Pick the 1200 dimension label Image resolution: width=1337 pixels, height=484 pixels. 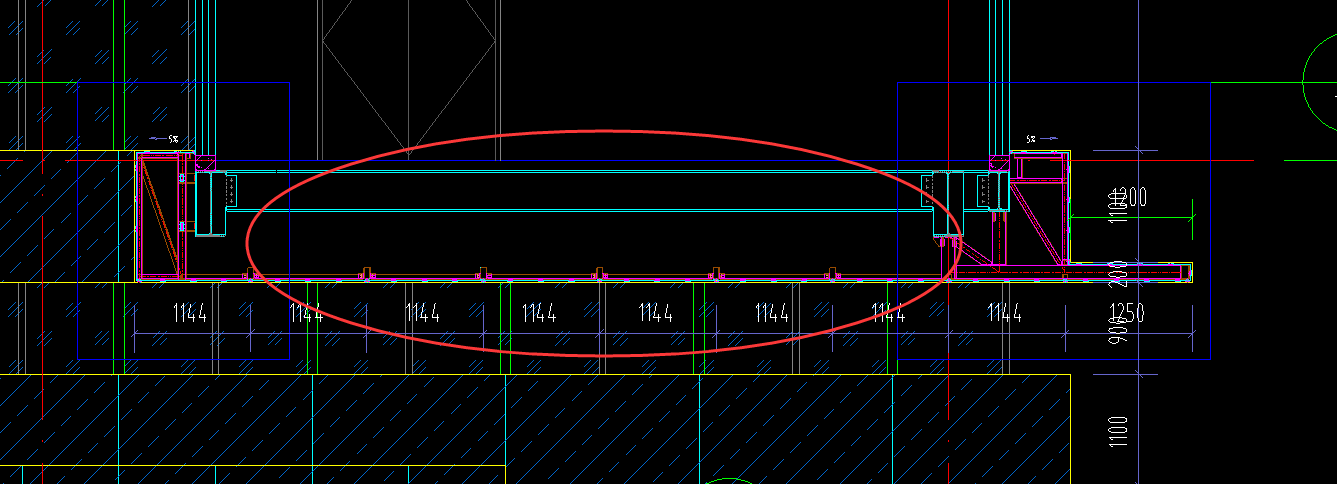click(1130, 196)
